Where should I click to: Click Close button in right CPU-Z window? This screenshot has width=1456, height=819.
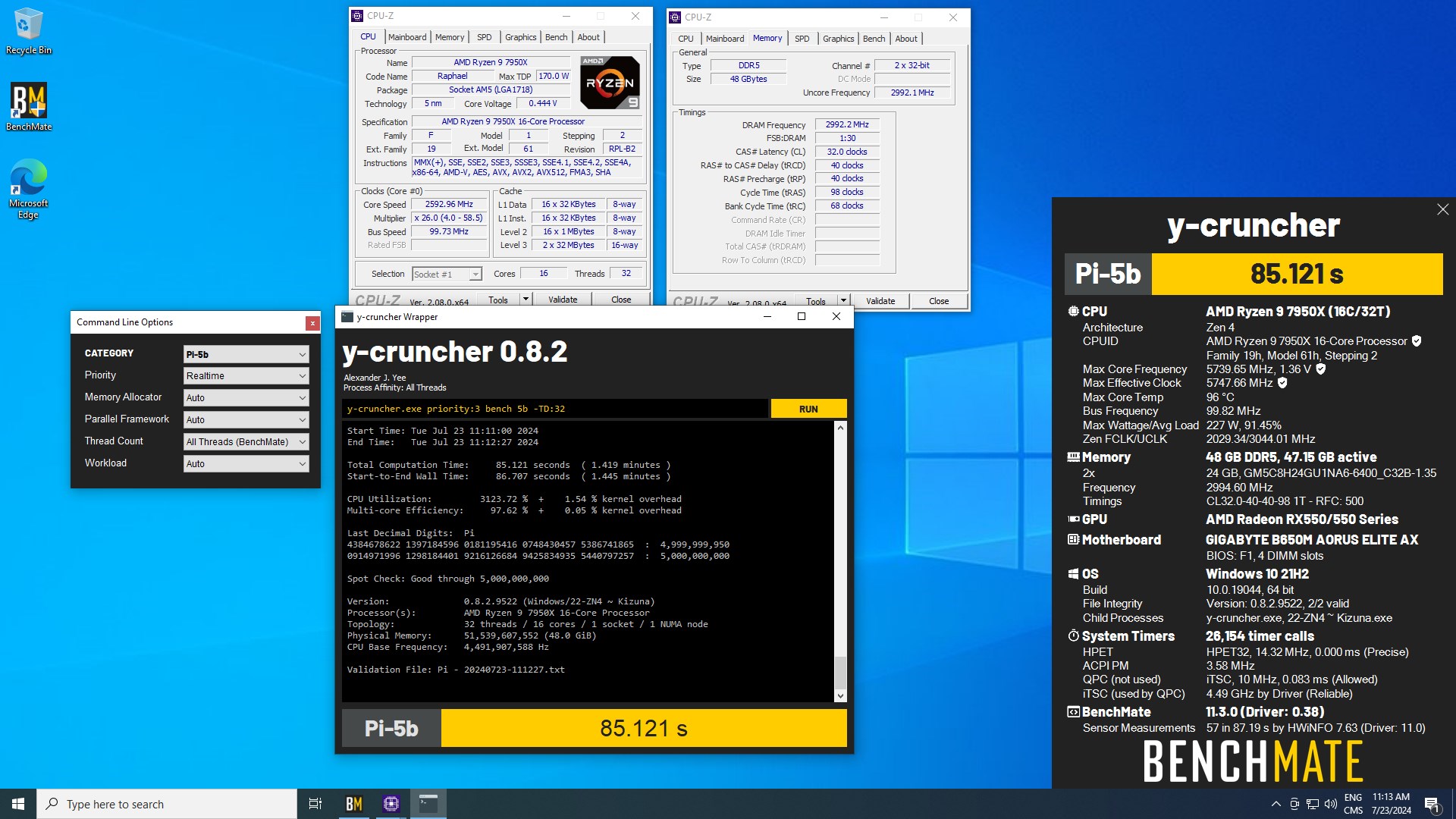point(939,301)
